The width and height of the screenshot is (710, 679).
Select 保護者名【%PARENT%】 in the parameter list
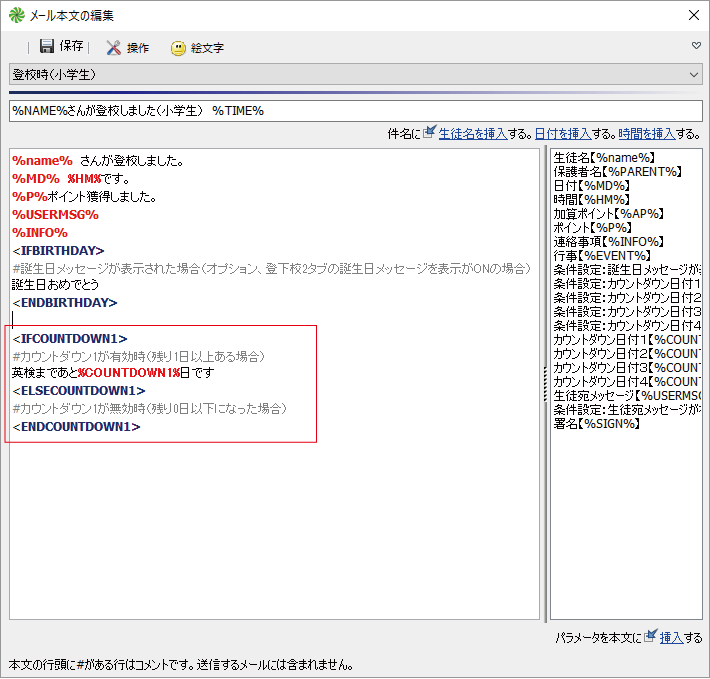pos(616,171)
